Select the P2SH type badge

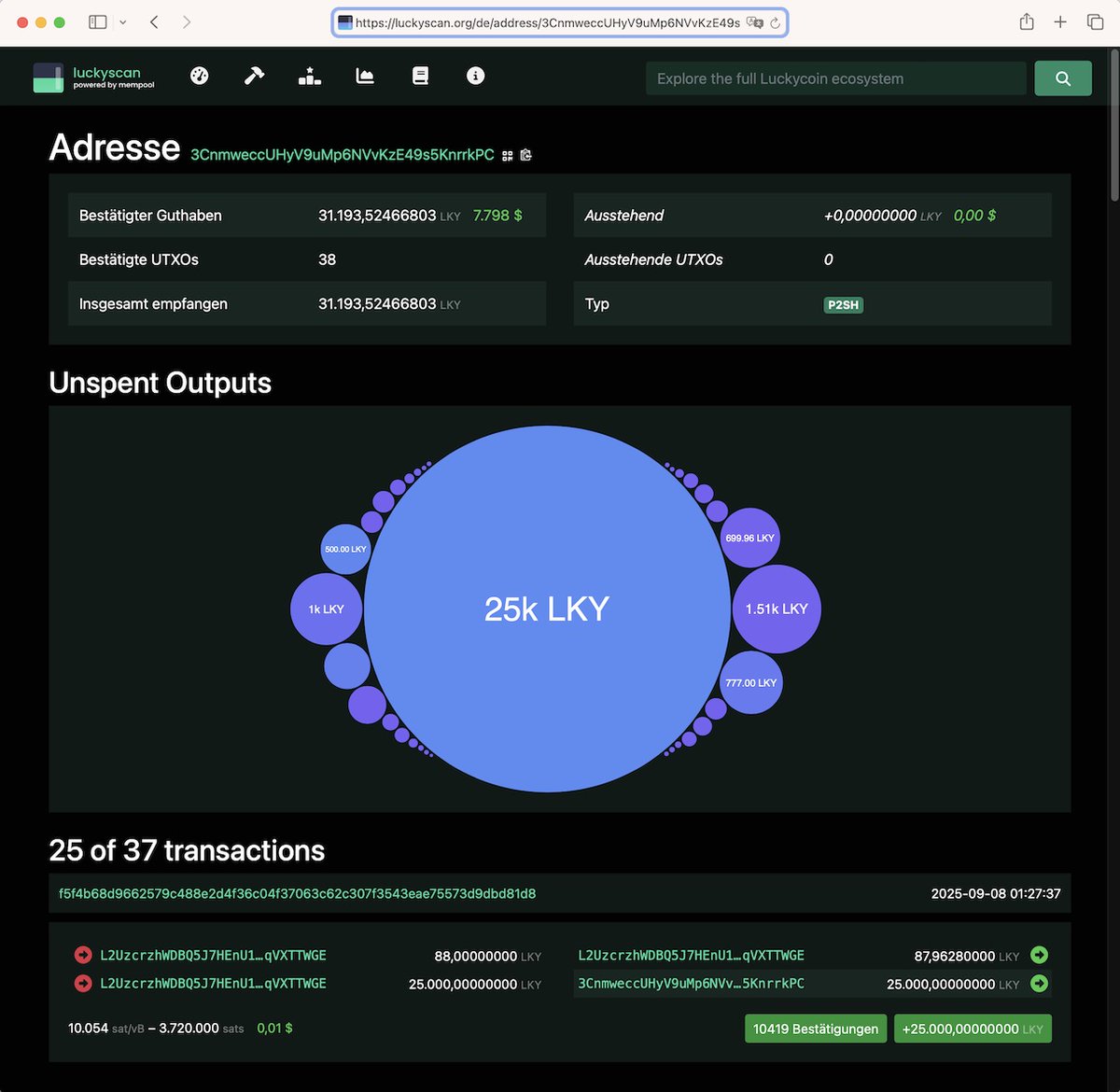coord(843,304)
